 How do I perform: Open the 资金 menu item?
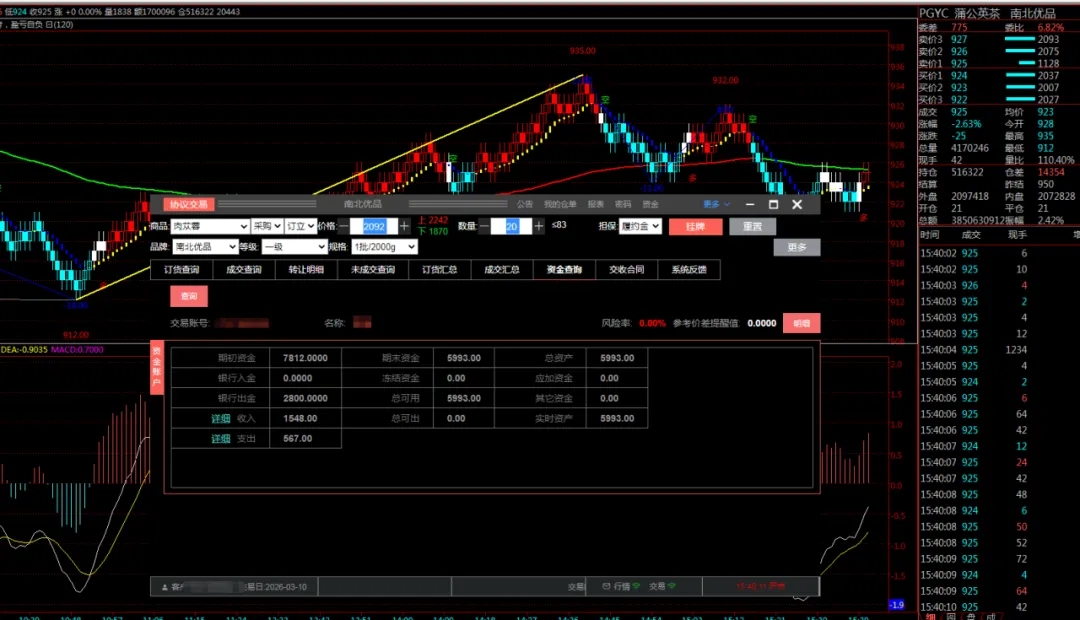650,204
